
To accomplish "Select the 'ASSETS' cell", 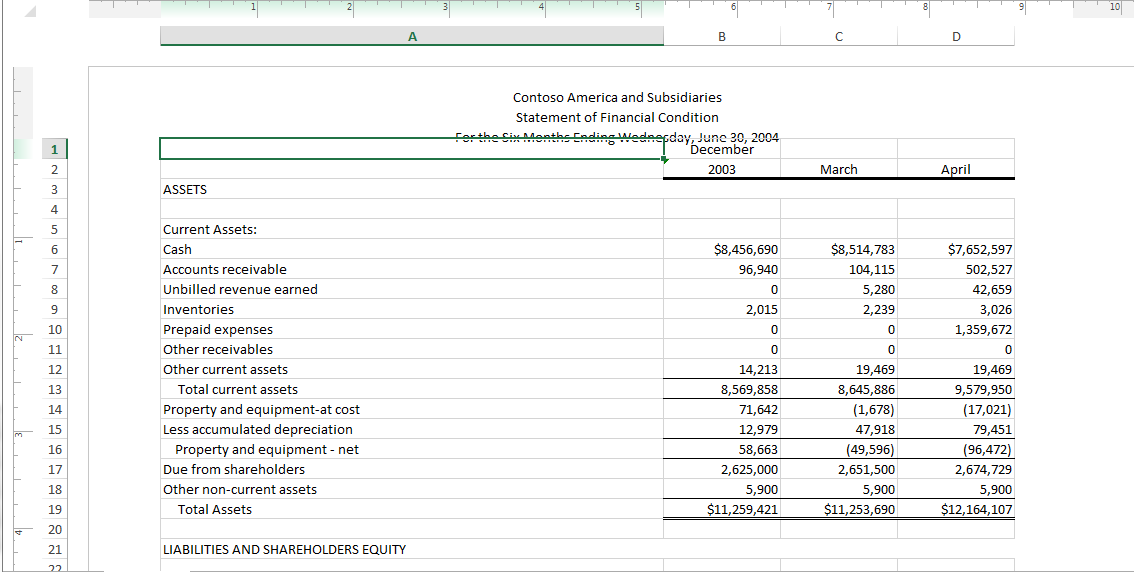I will pos(412,189).
